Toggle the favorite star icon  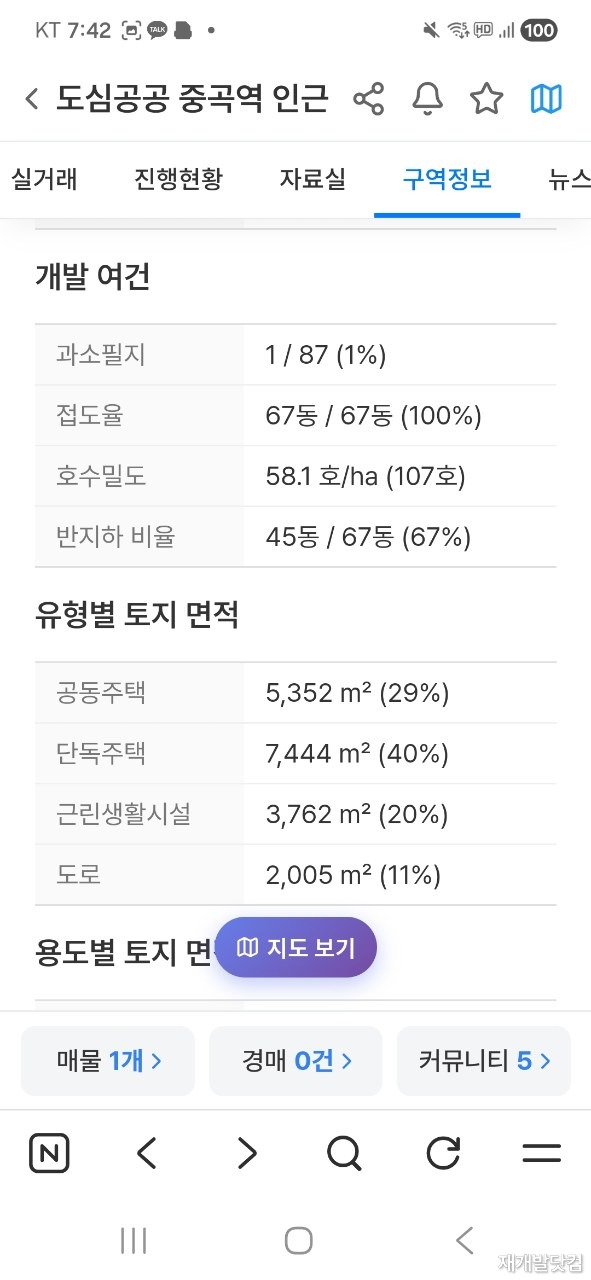pyautogui.click(x=487, y=99)
